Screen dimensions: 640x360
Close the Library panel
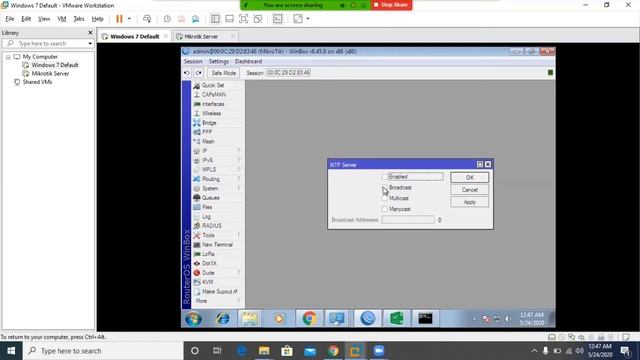90,33
